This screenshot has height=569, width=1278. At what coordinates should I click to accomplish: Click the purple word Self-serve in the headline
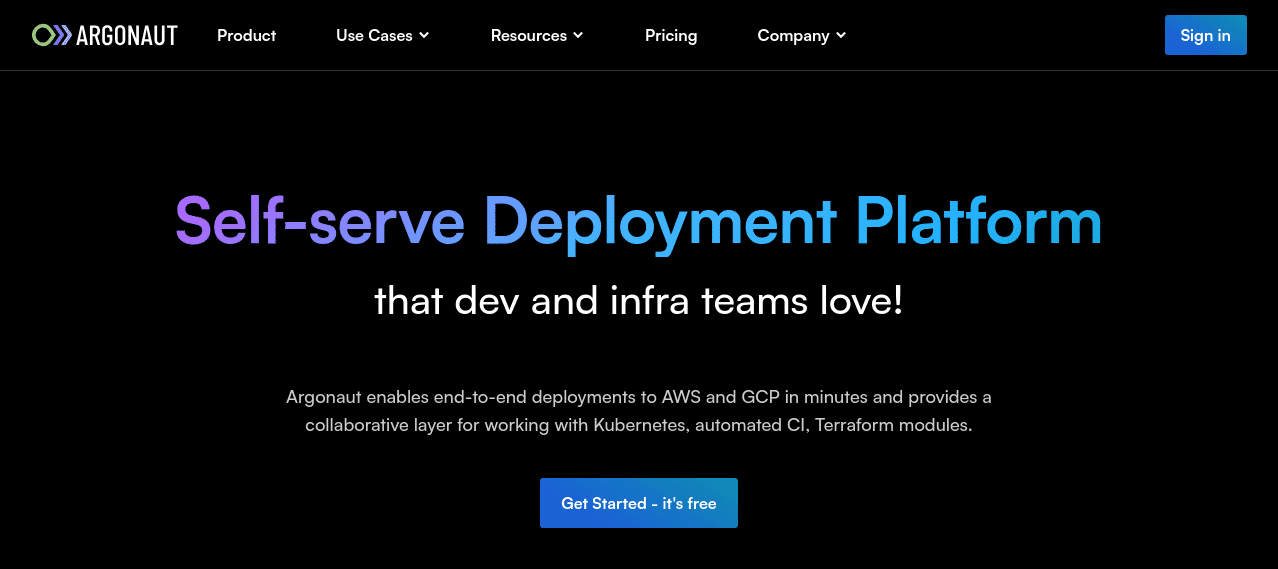[x=320, y=221]
